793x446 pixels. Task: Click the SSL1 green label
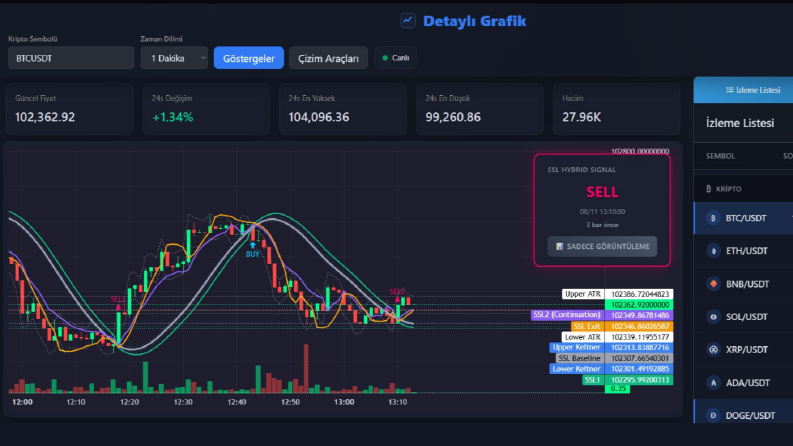pyautogui.click(x=592, y=380)
